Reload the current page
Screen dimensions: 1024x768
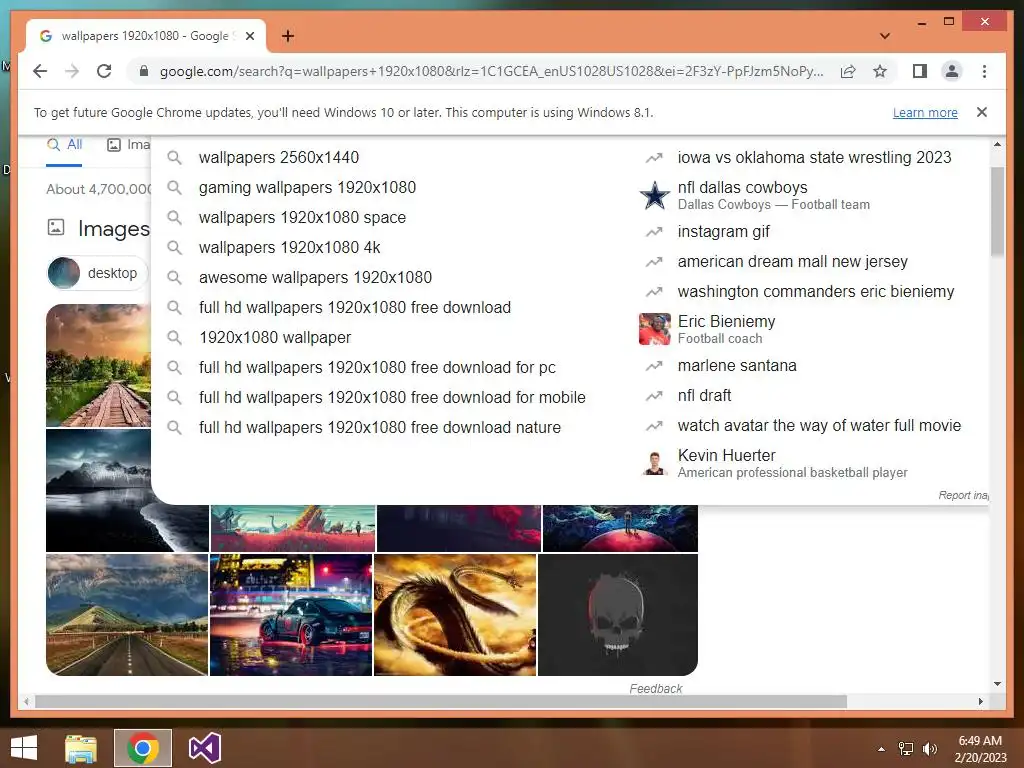point(104,71)
